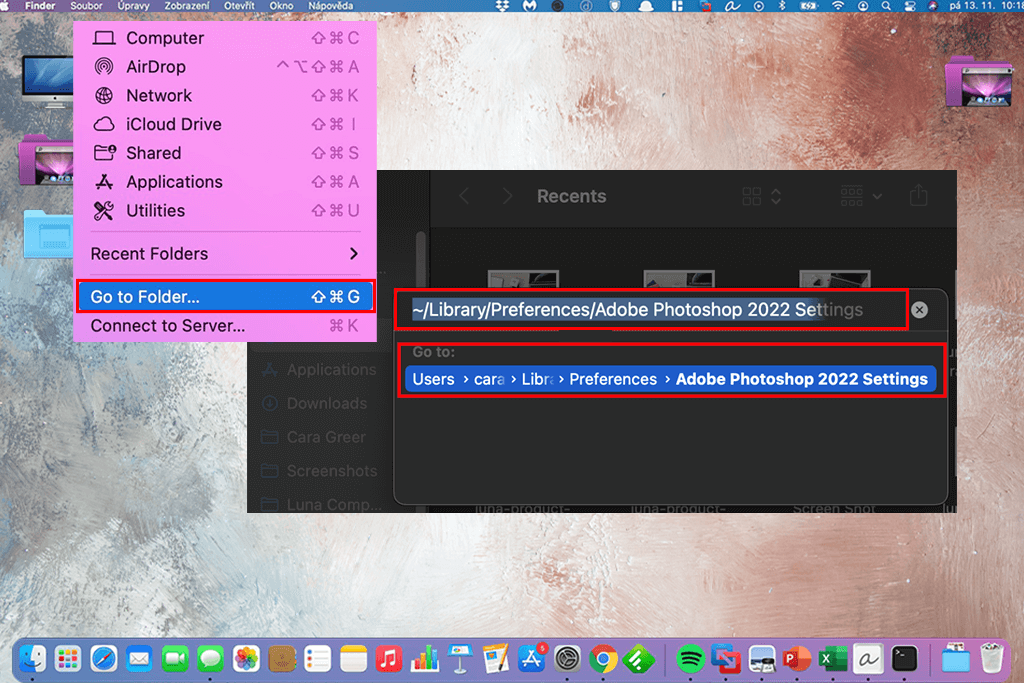Click the Dropbox menu bar icon

[x=502, y=6]
